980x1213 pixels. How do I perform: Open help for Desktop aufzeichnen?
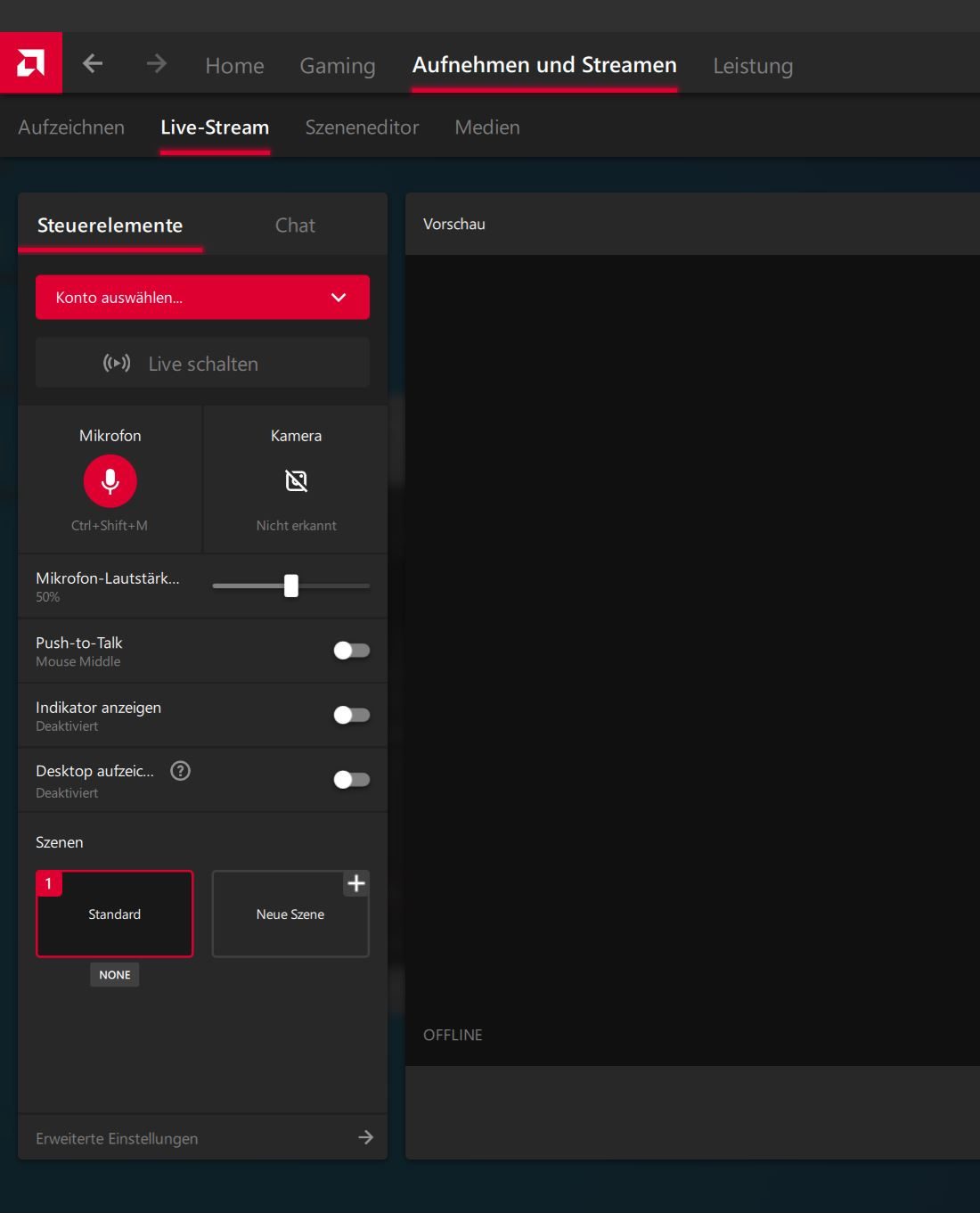click(180, 771)
